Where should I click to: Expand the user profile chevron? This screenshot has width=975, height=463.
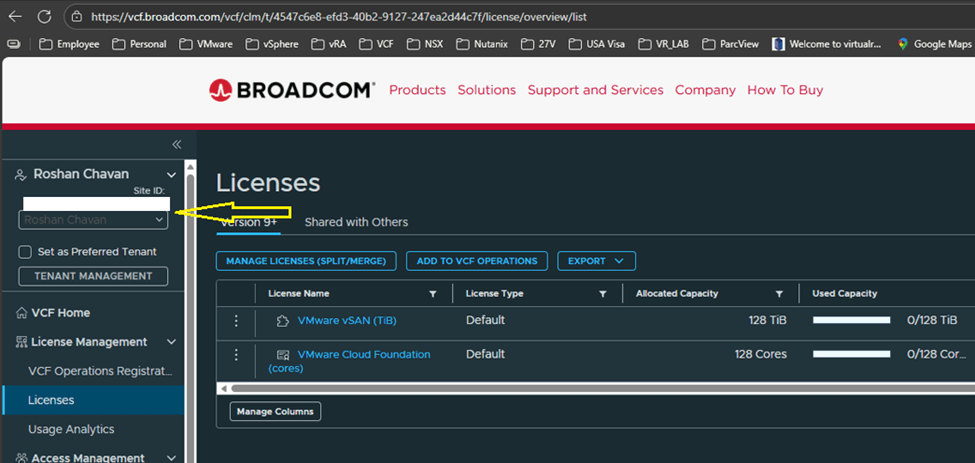168,174
